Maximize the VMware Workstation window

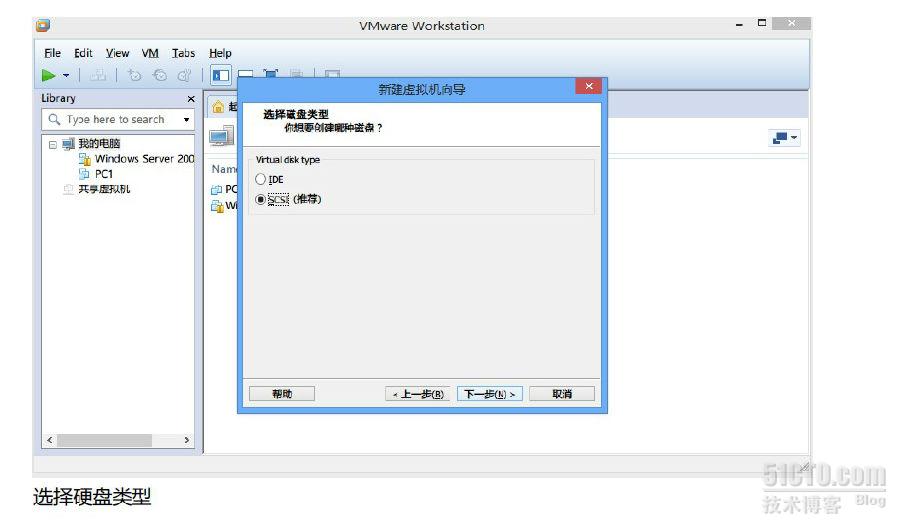tap(762, 23)
